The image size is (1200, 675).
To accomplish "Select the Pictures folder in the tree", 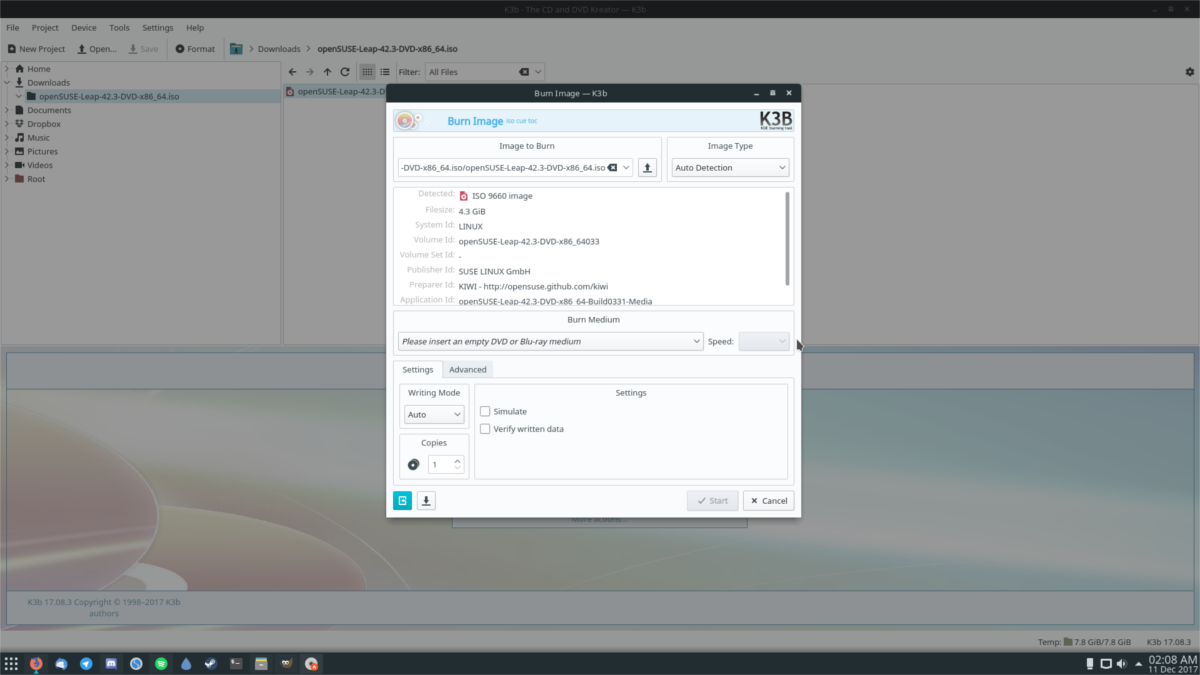I will click(42, 151).
